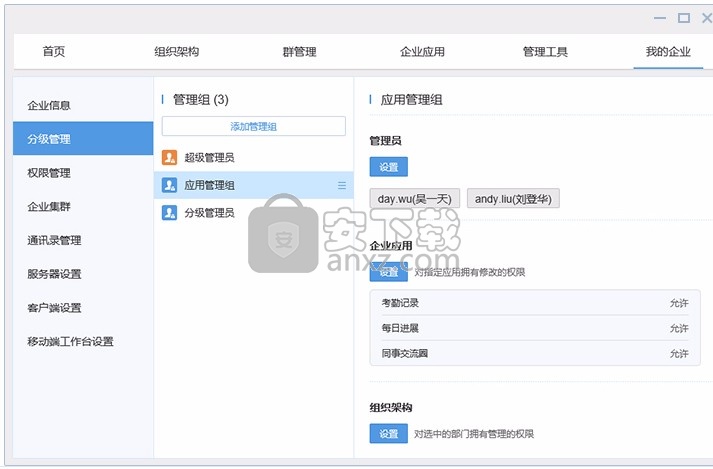Click 设置 button under 组织架构
Viewport: 713px width, 469px height.
click(x=389, y=434)
